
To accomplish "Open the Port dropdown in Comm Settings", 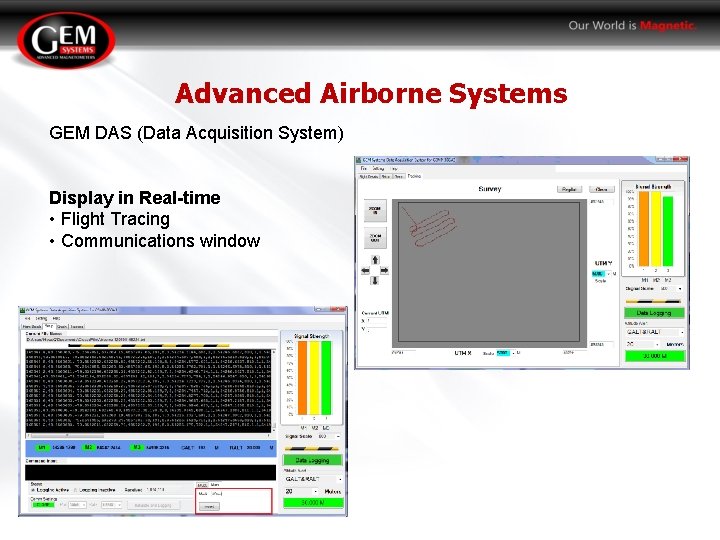I will click(x=77, y=505).
